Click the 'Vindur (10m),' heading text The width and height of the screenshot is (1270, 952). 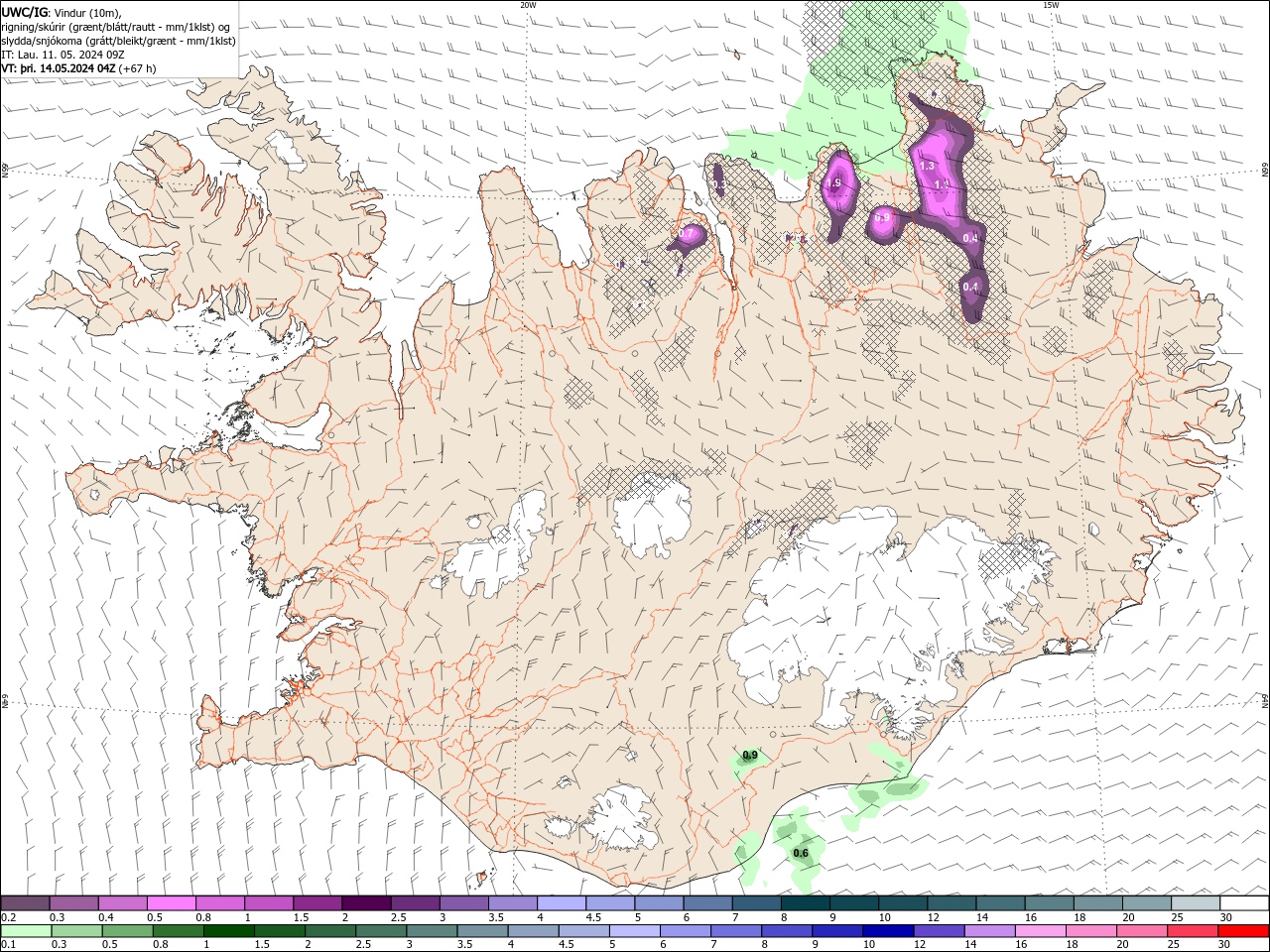(88, 12)
